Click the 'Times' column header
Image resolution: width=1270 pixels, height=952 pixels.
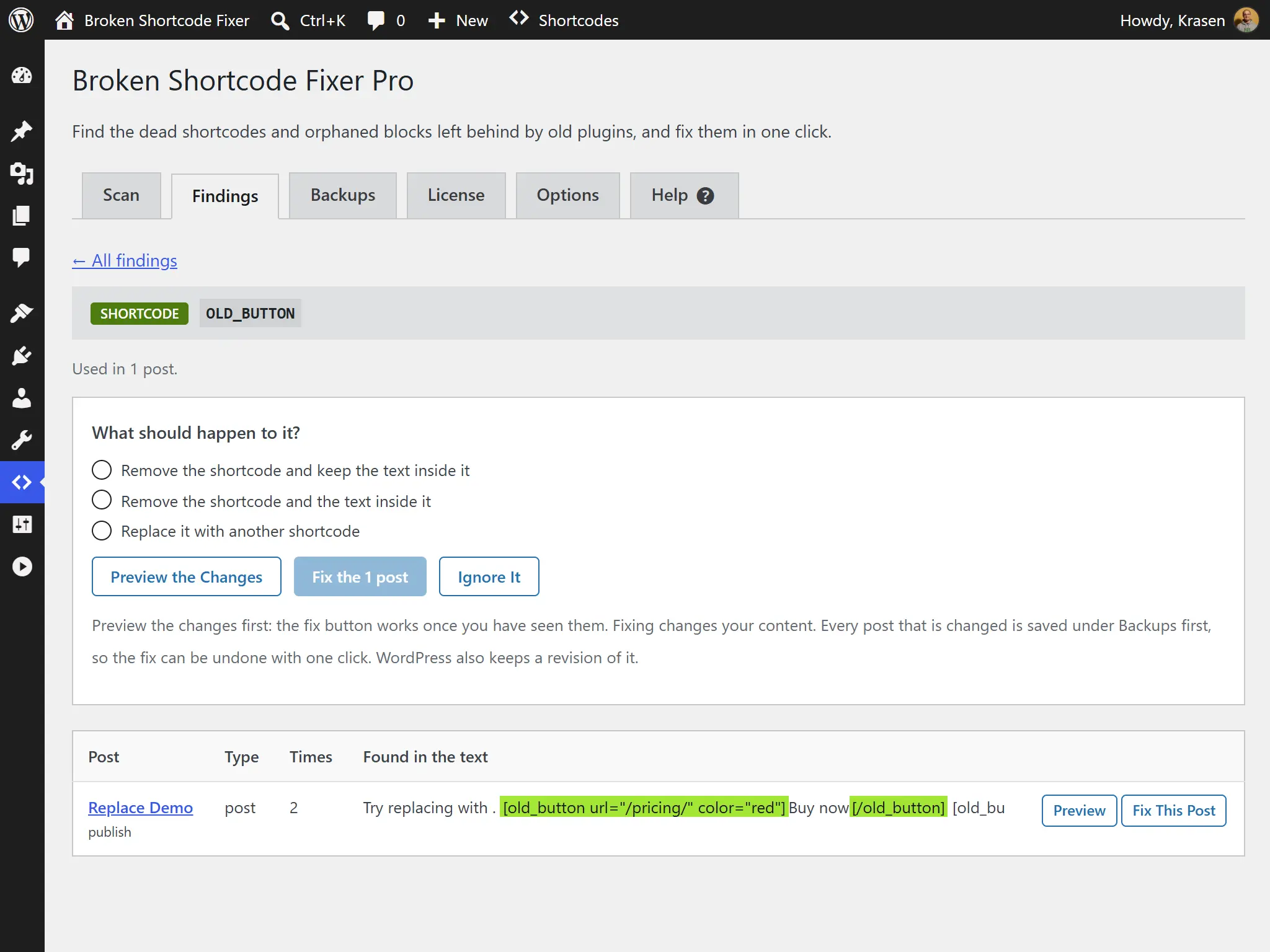coord(311,757)
